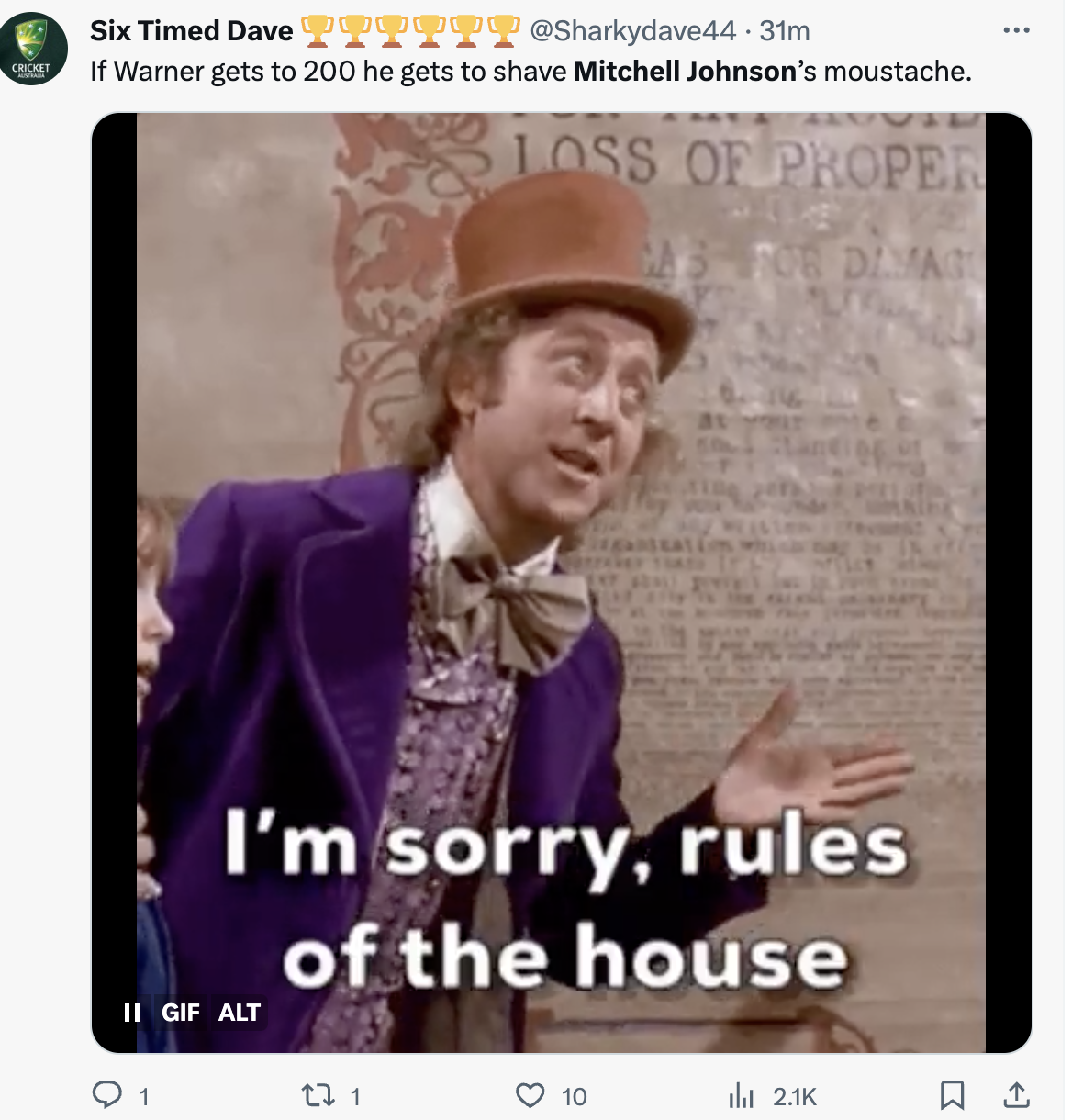Open the three-dot more options menu
This screenshot has width=1072, height=1120.
click(1016, 30)
